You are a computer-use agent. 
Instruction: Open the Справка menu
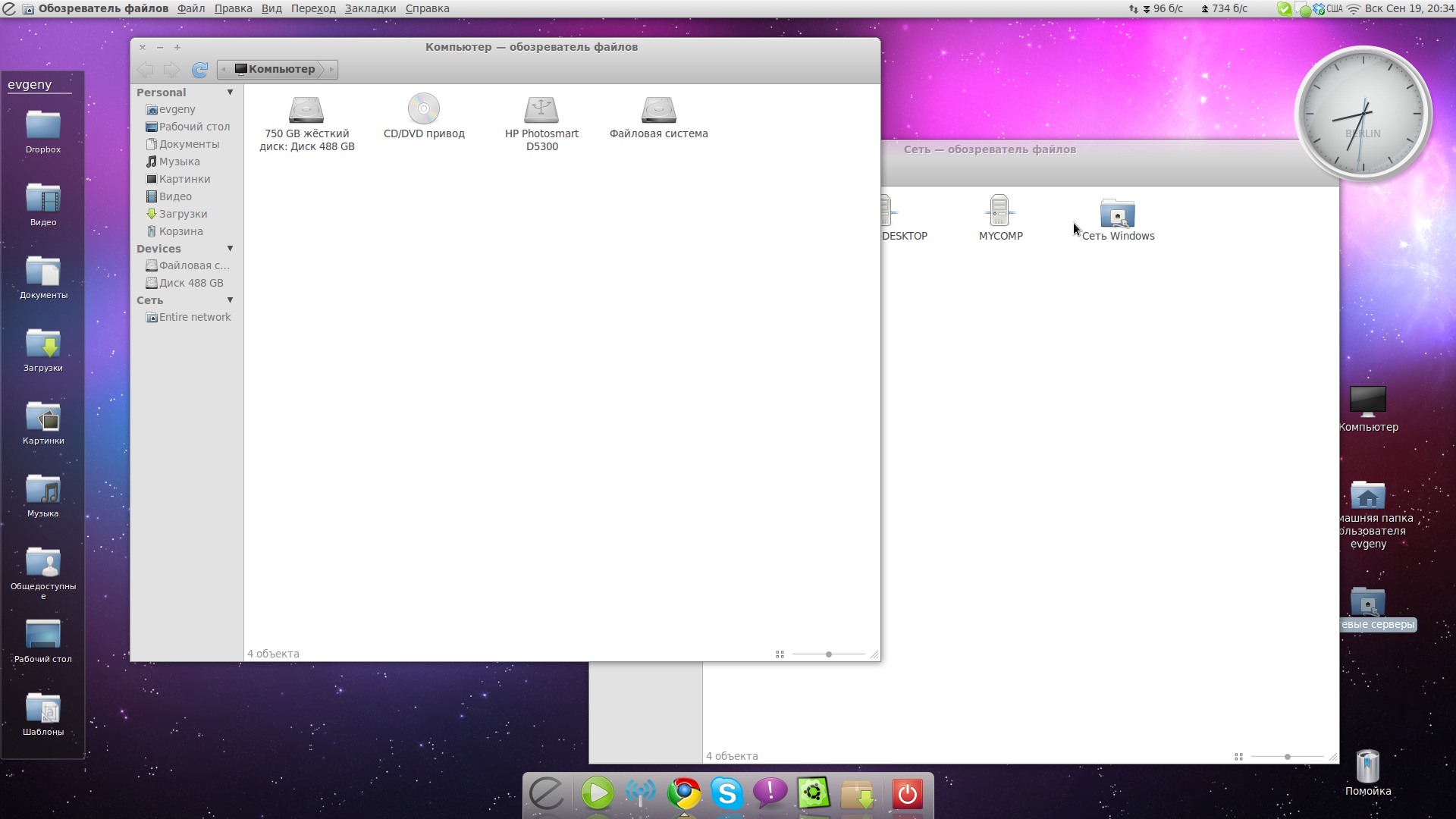[427, 8]
